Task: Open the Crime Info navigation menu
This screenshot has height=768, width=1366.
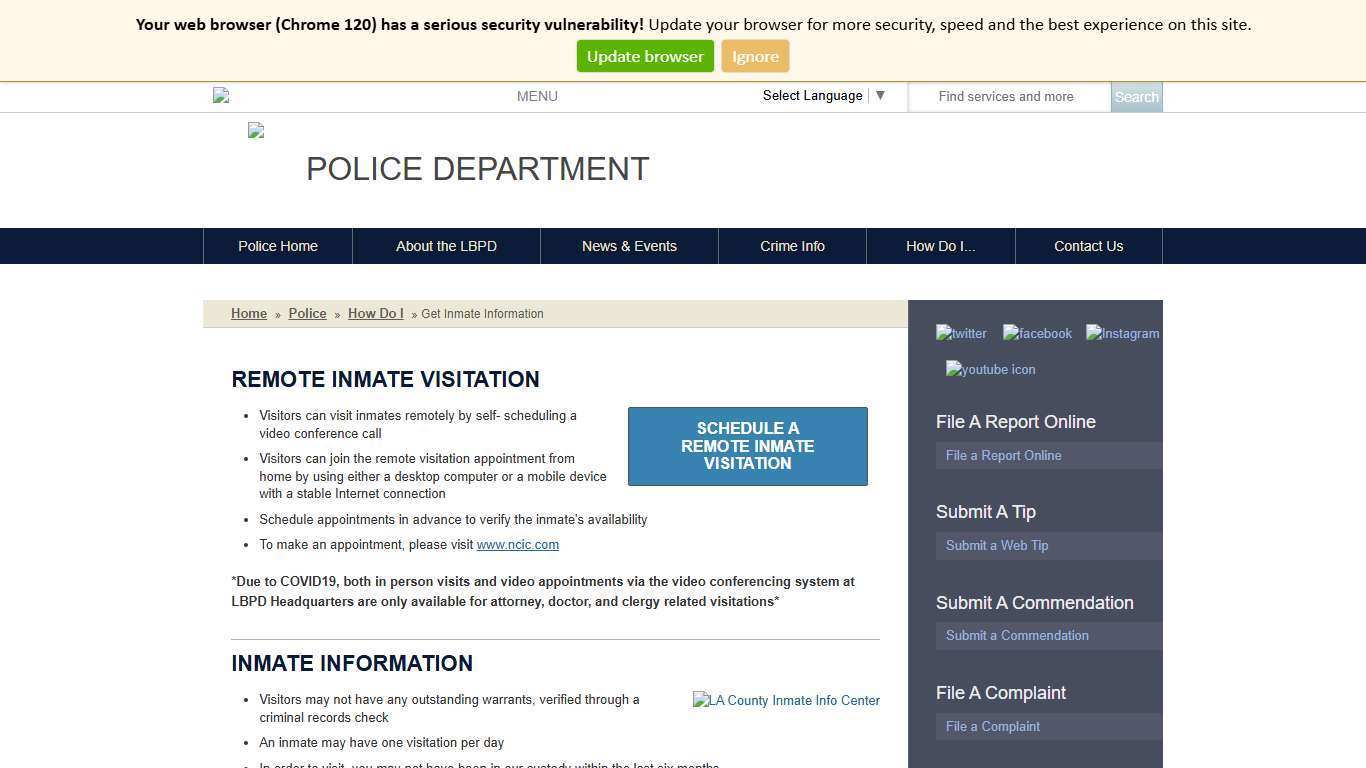Action: (792, 246)
